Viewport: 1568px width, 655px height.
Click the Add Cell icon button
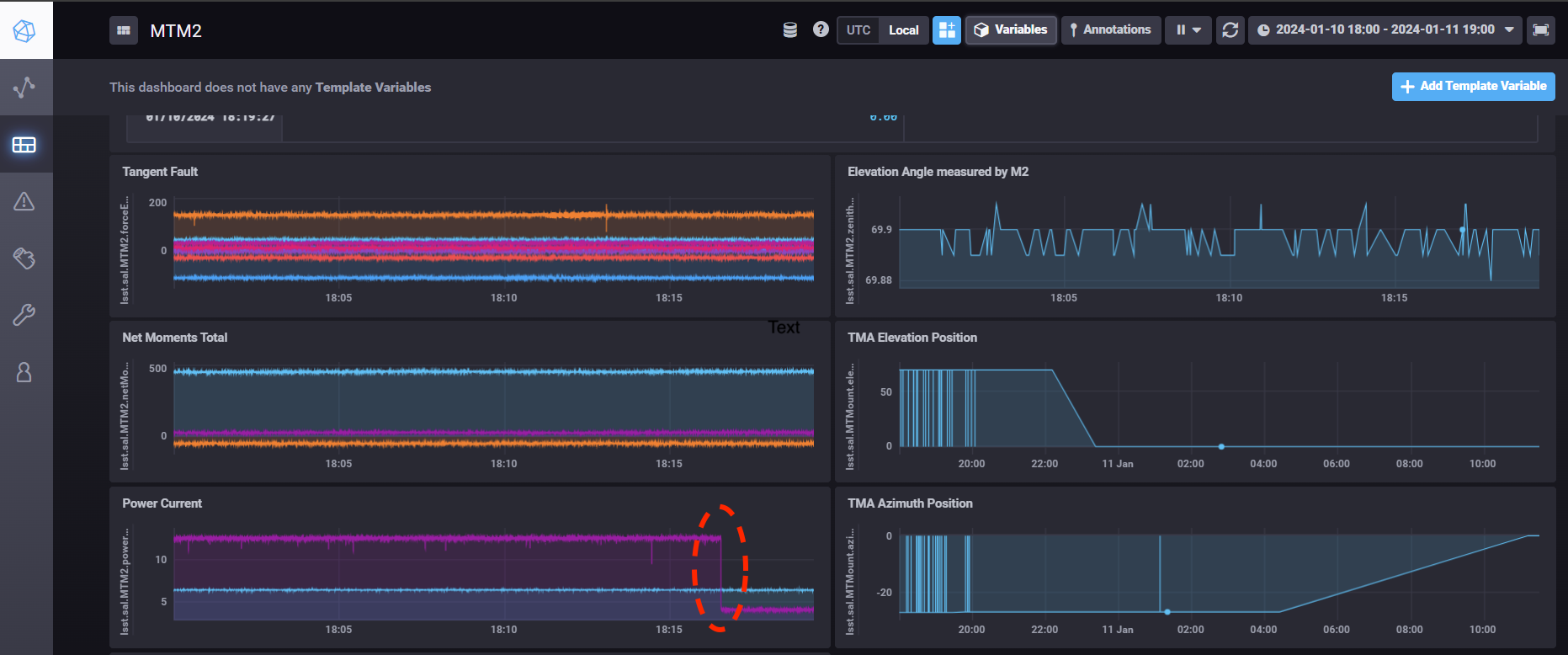coord(947,30)
